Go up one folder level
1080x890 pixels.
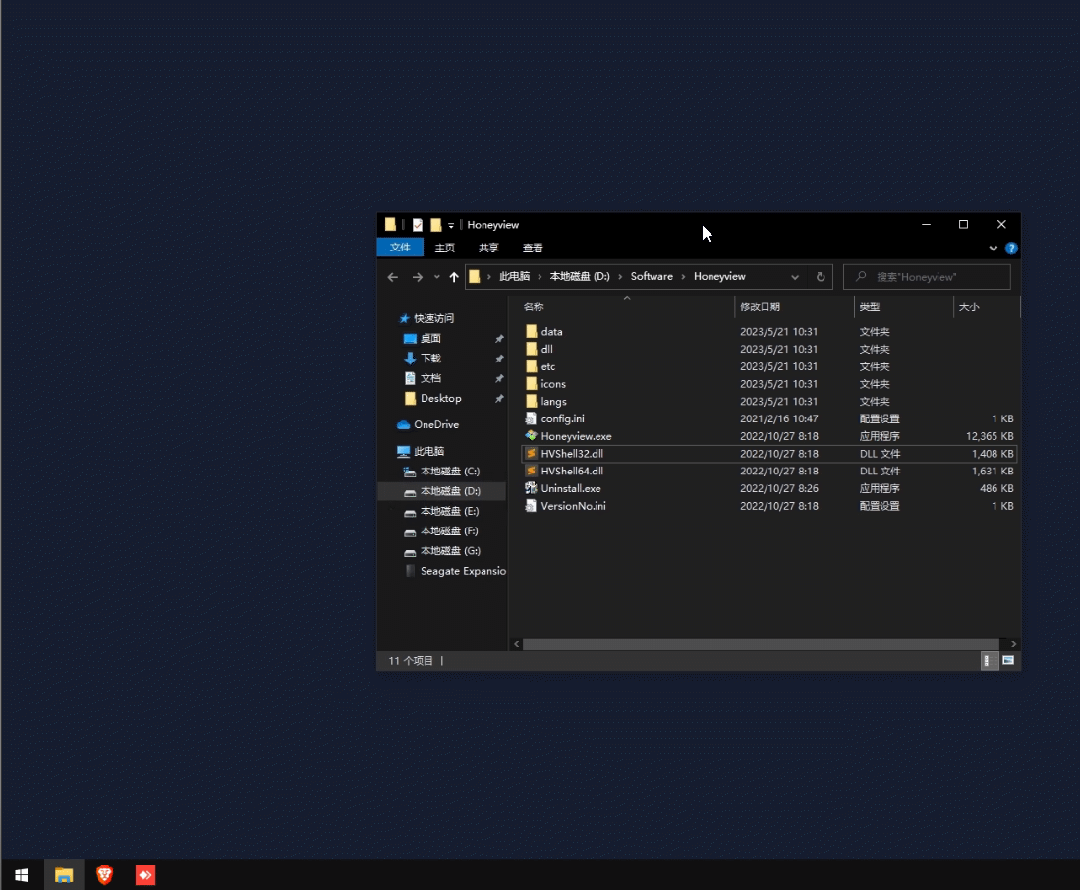(454, 277)
